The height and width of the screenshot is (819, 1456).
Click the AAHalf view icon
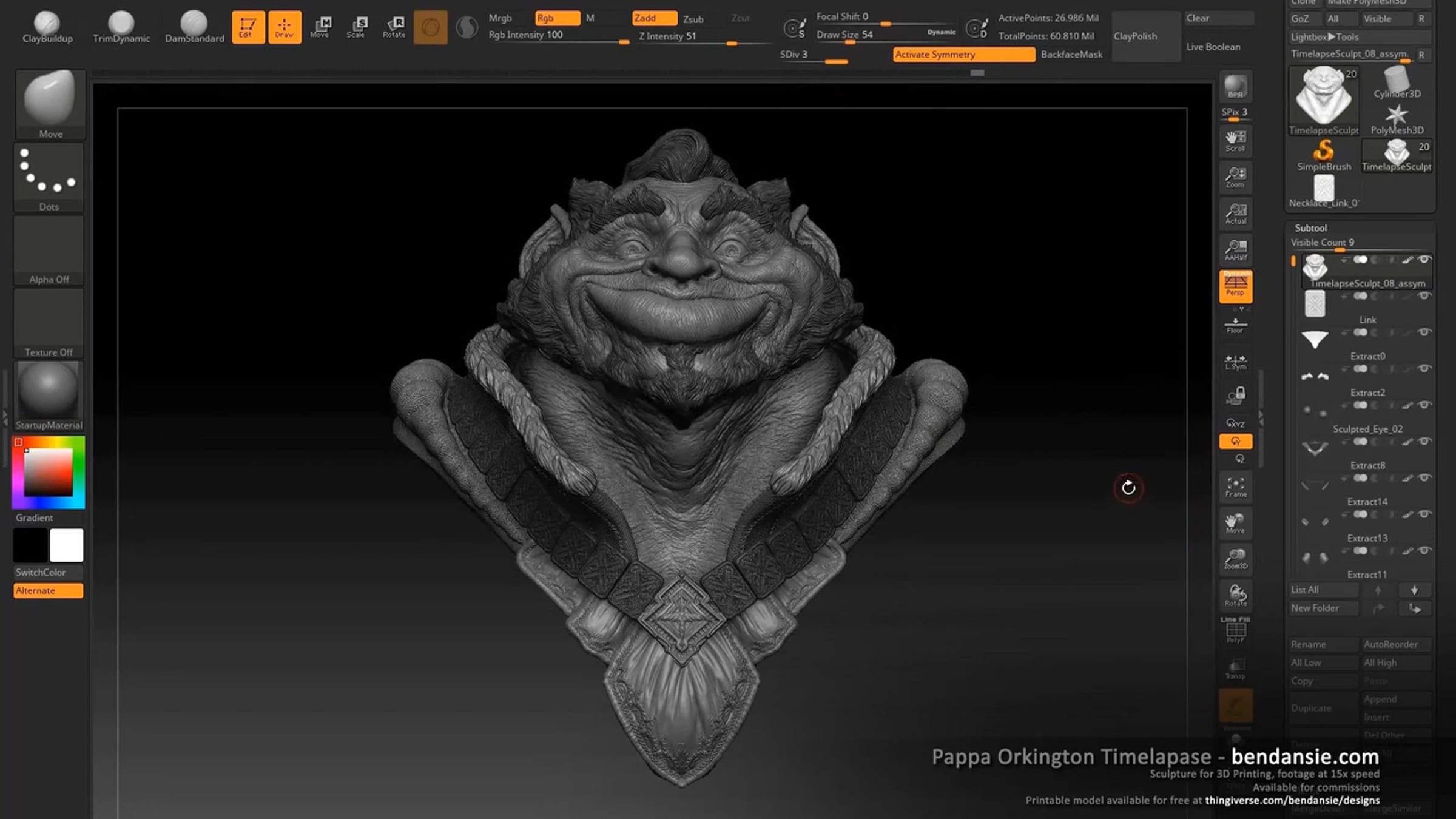(1235, 250)
